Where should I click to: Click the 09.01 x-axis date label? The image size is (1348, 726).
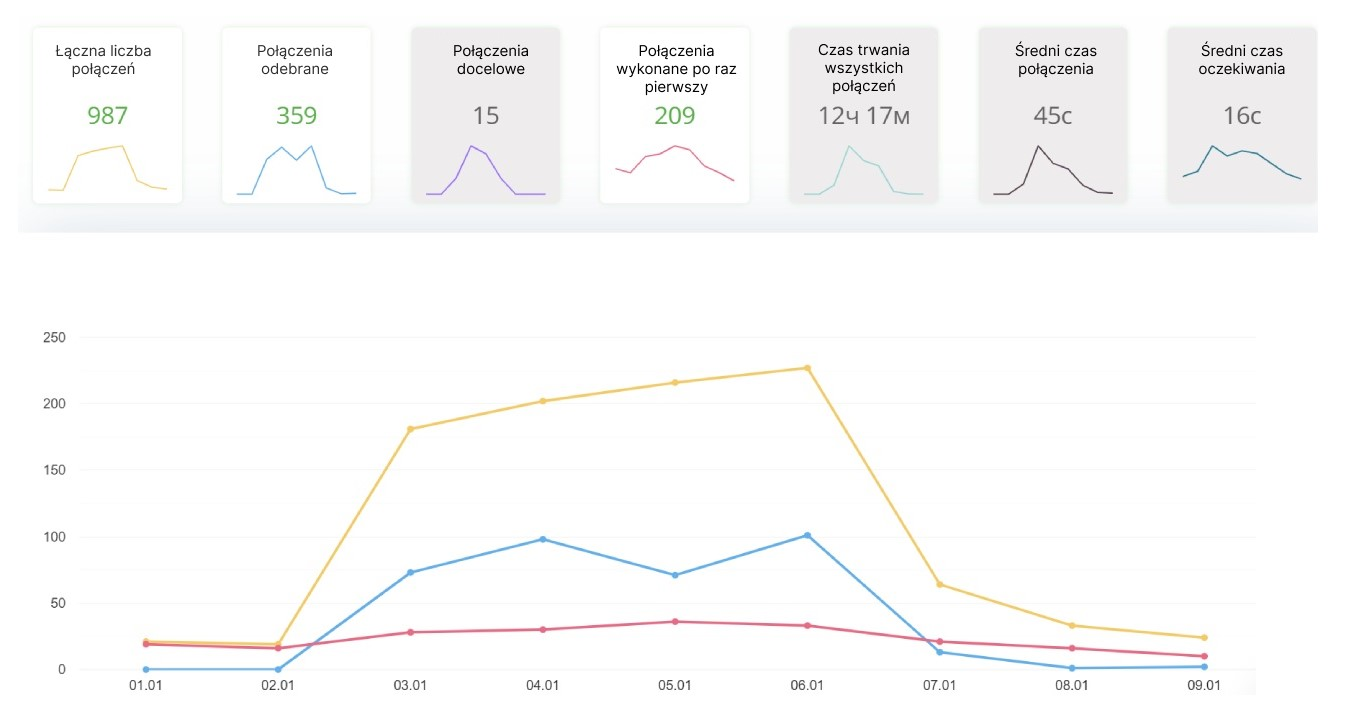pyautogui.click(x=1204, y=686)
